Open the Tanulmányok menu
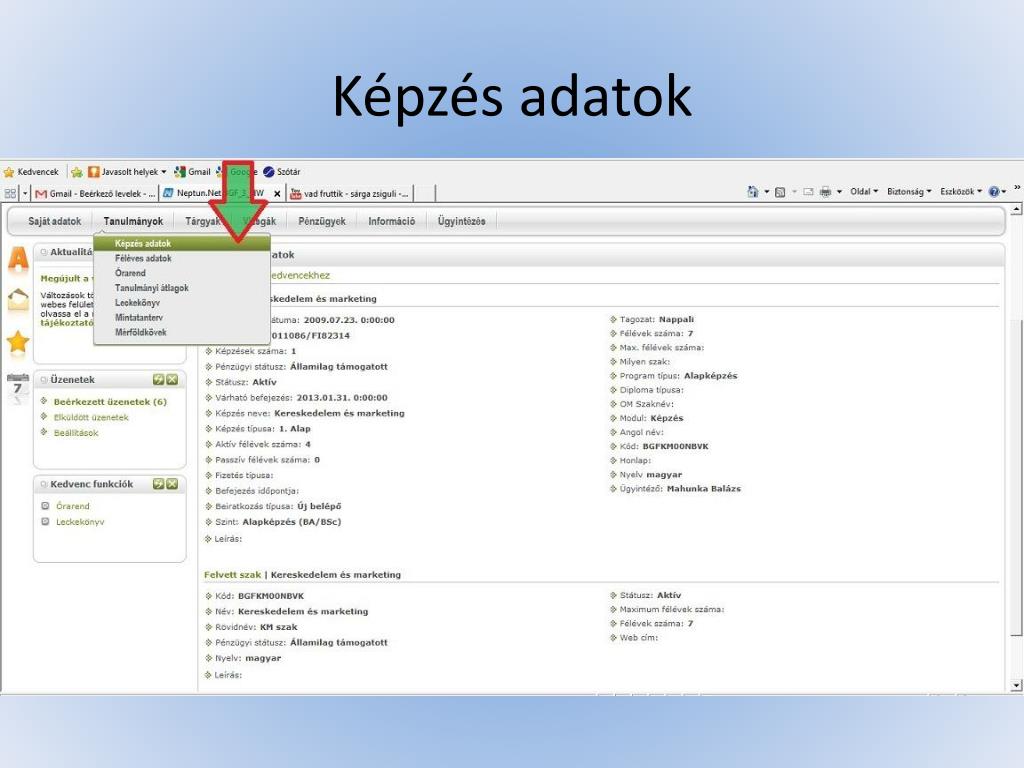1024x768 pixels. click(x=133, y=221)
